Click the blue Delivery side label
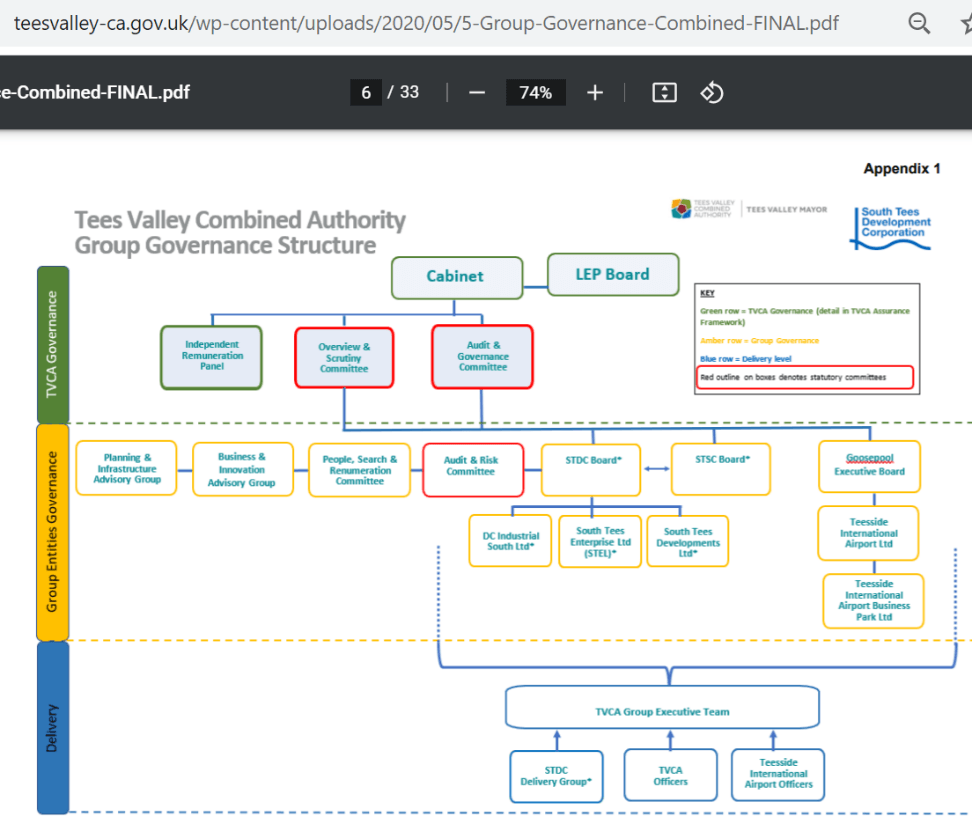 [x=53, y=728]
